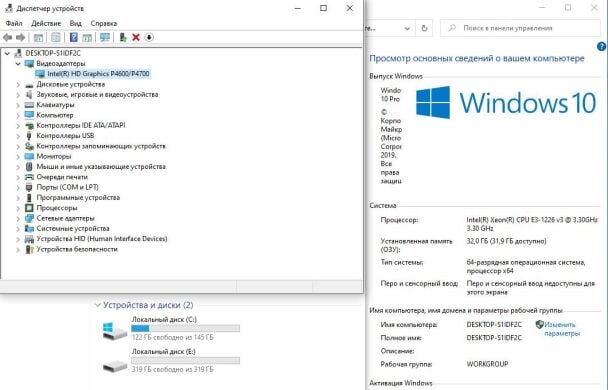Expand Устройства HID (Human Interface Devices)

pyautogui.click(x=18, y=239)
